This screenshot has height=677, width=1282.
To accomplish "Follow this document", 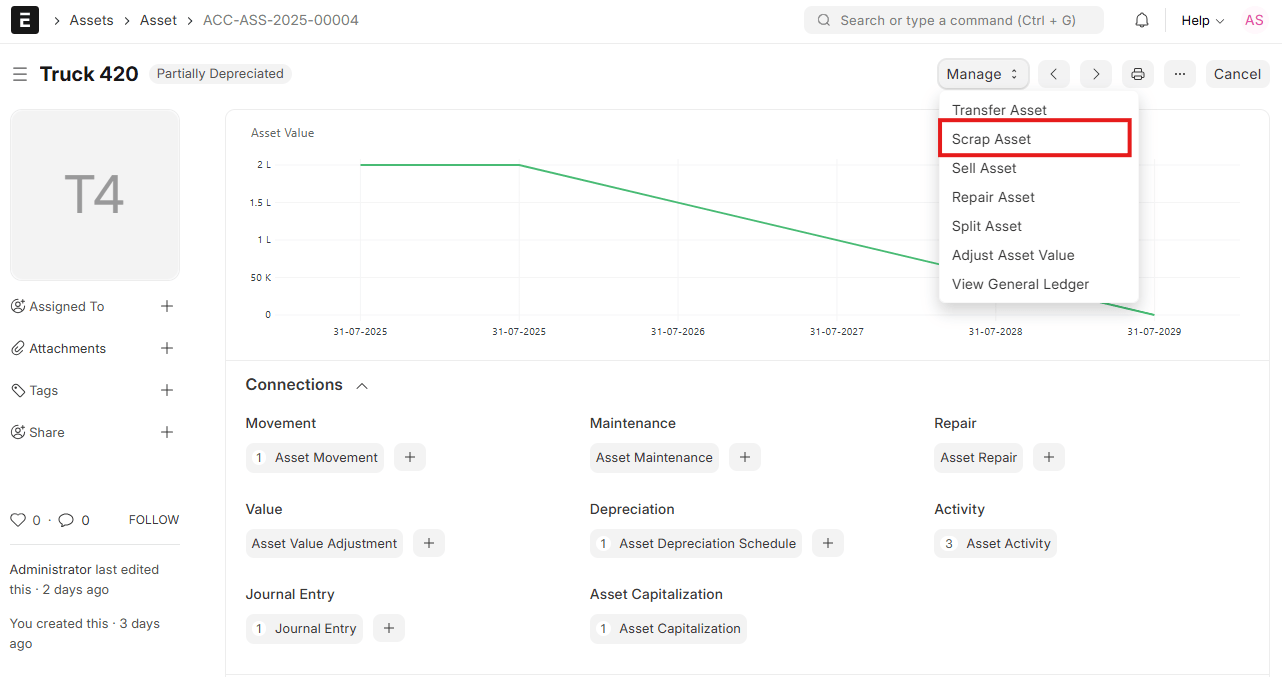I will pyautogui.click(x=154, y=520).
